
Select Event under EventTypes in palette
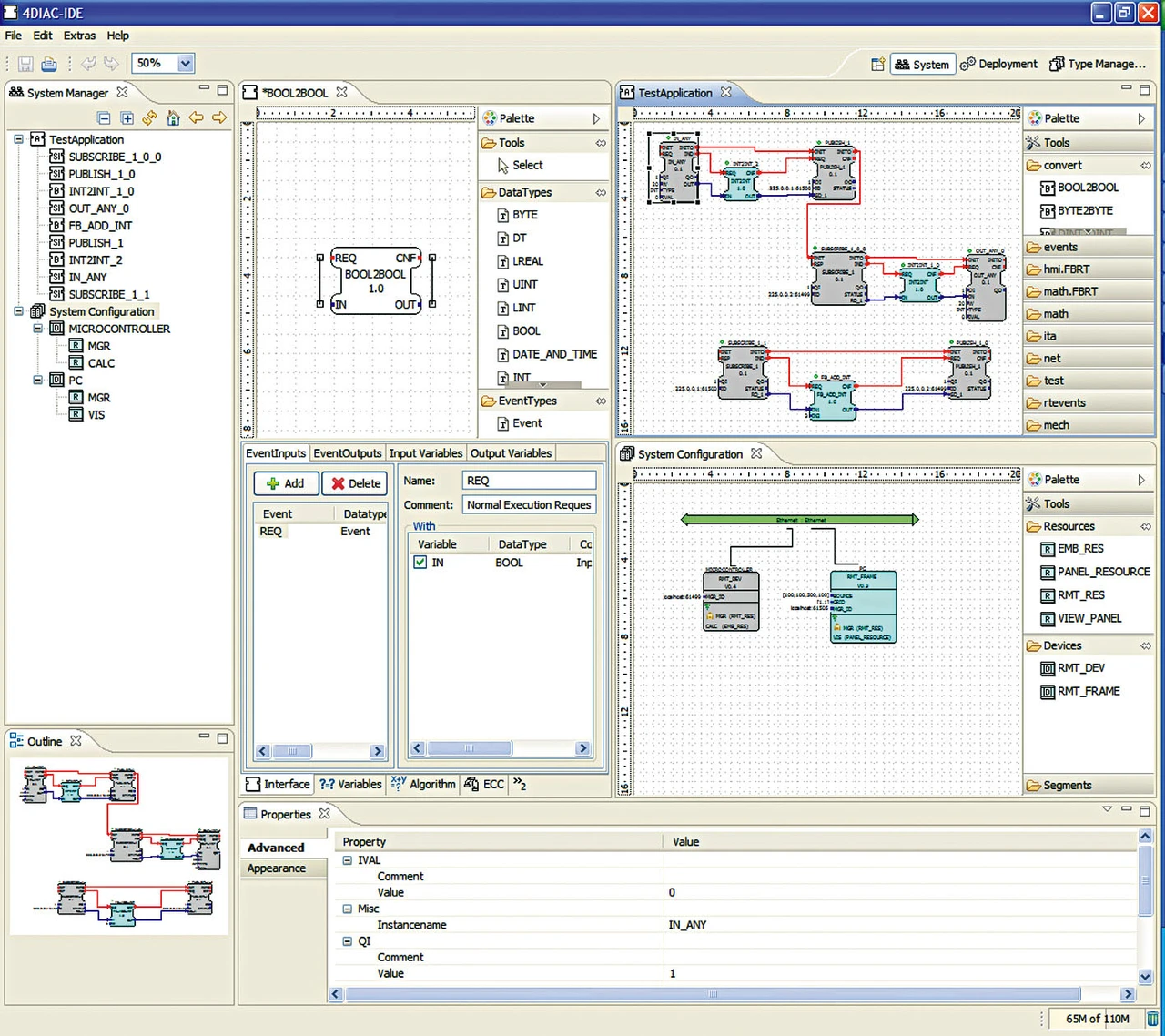click(x=519, y=423)
